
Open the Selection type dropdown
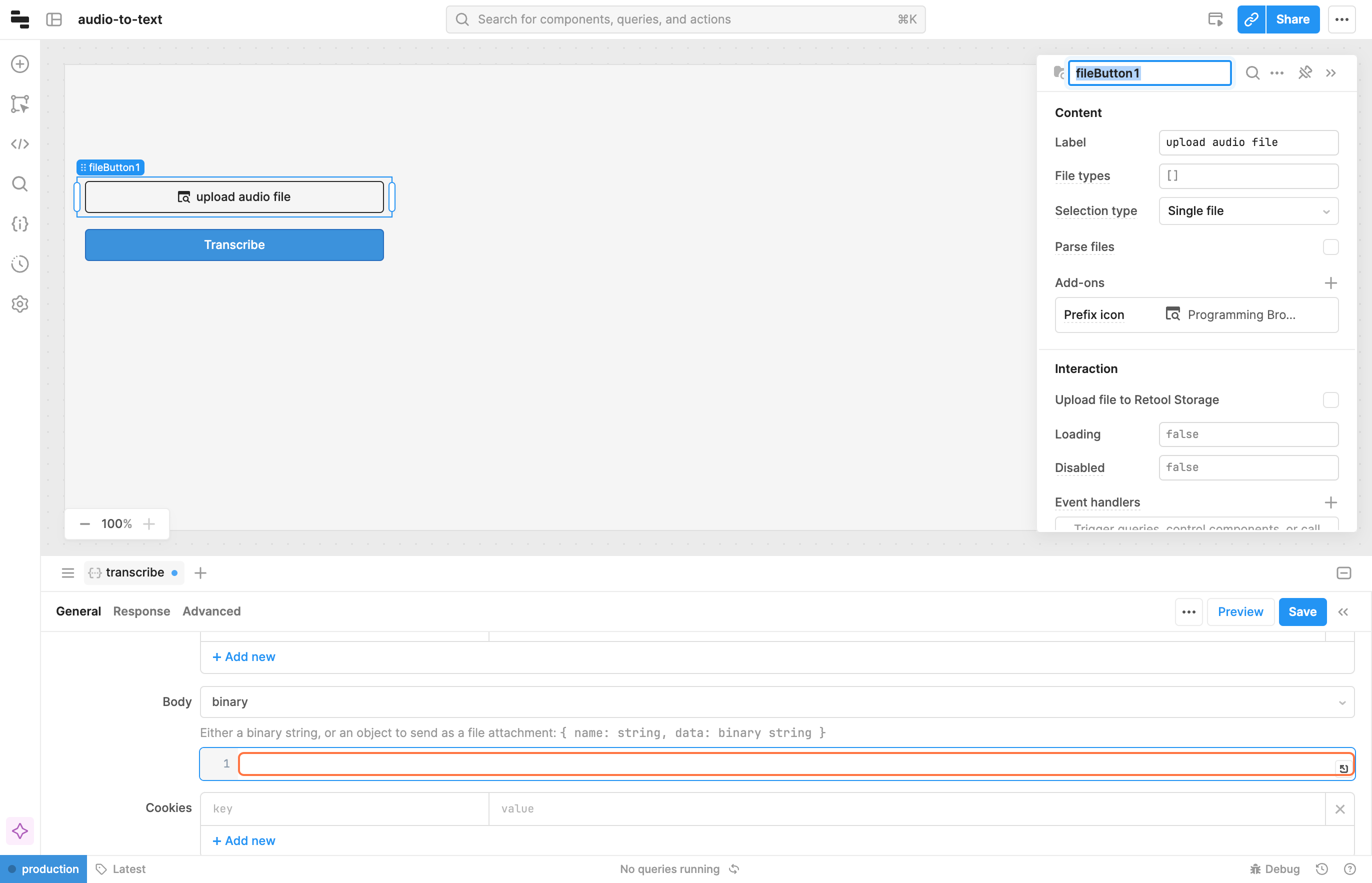click(1248, 211)
